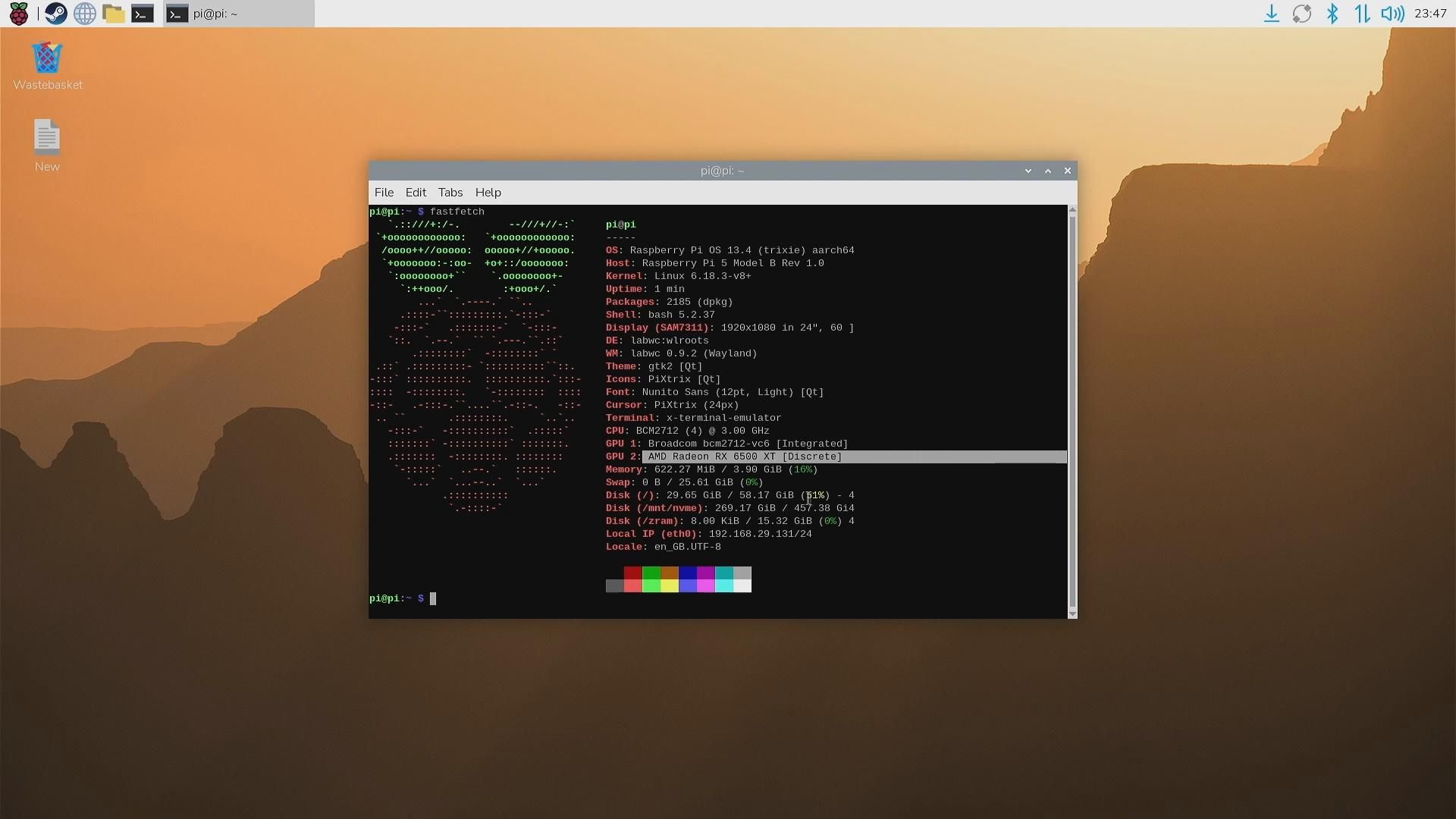Click the terminal title bar text
Image resolution: width=1456 pixels, height=819 pixels.
[x=722, y=171]
